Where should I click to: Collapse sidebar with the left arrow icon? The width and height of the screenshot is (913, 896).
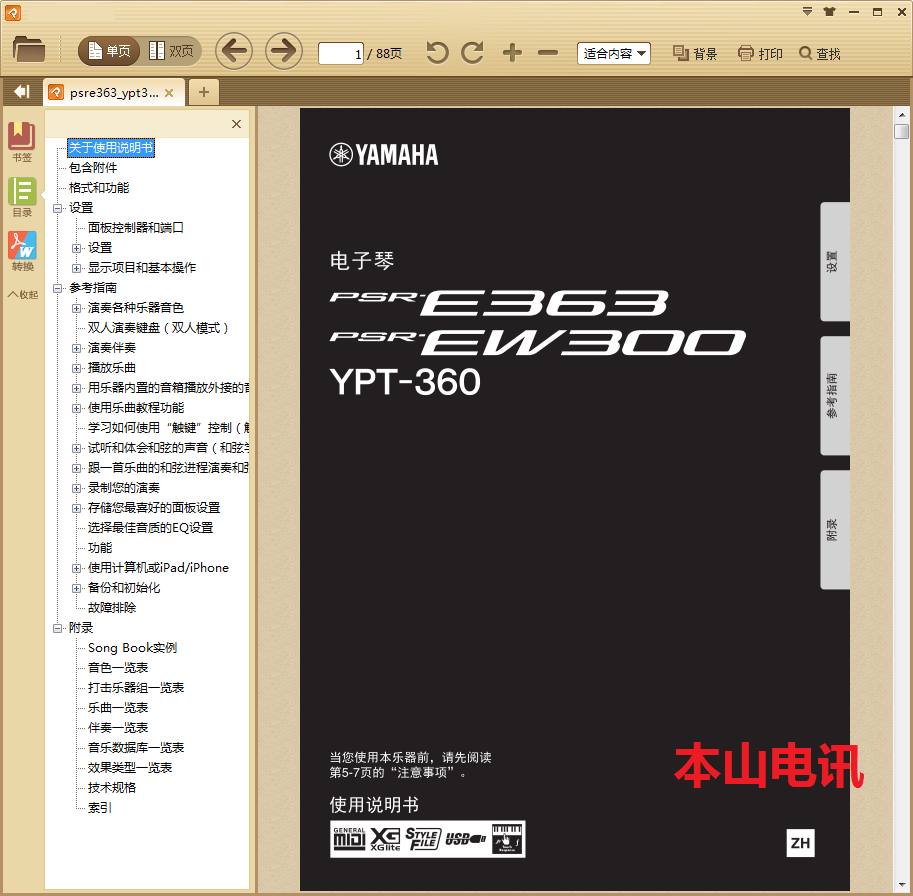point(22,91)
